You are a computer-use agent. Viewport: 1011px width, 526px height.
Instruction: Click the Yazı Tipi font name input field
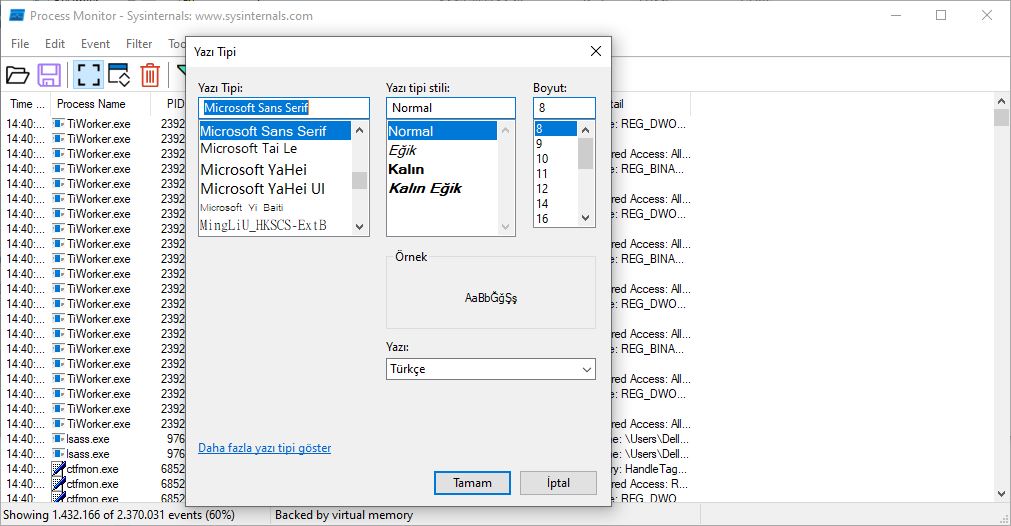(284, 108)
